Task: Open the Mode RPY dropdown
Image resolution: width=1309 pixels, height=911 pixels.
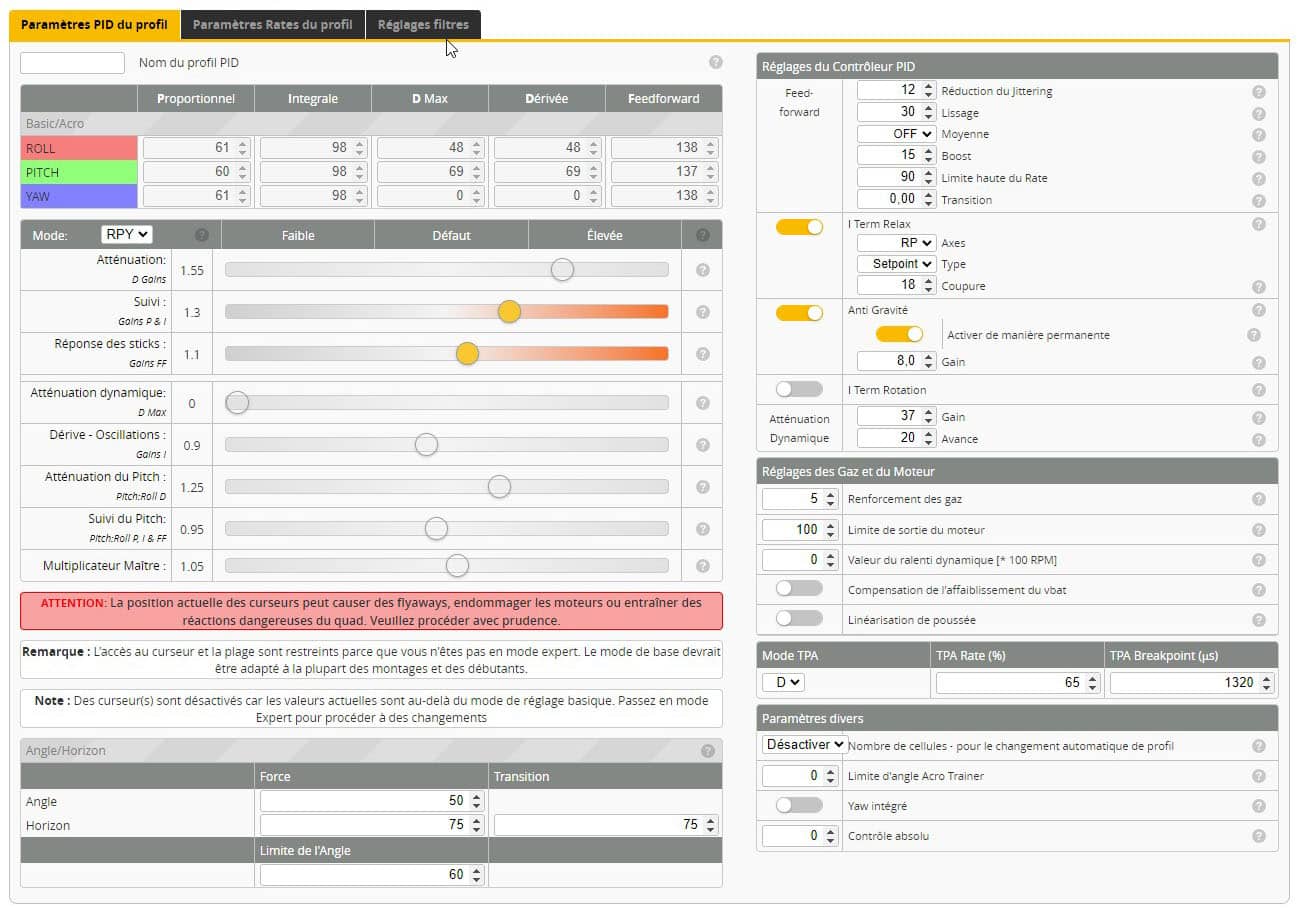Action: point(127,234)
